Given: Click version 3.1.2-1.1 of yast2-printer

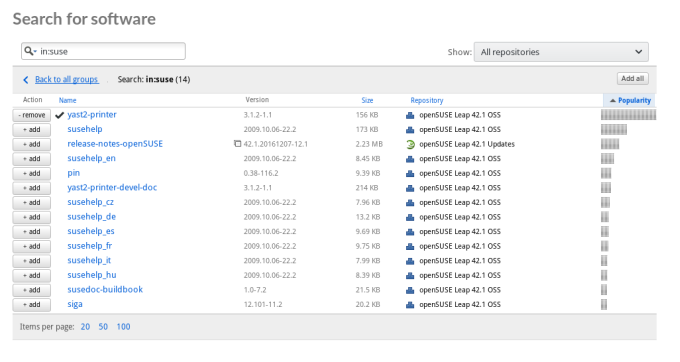Looking at the screenshot, I should click(258, 115).
